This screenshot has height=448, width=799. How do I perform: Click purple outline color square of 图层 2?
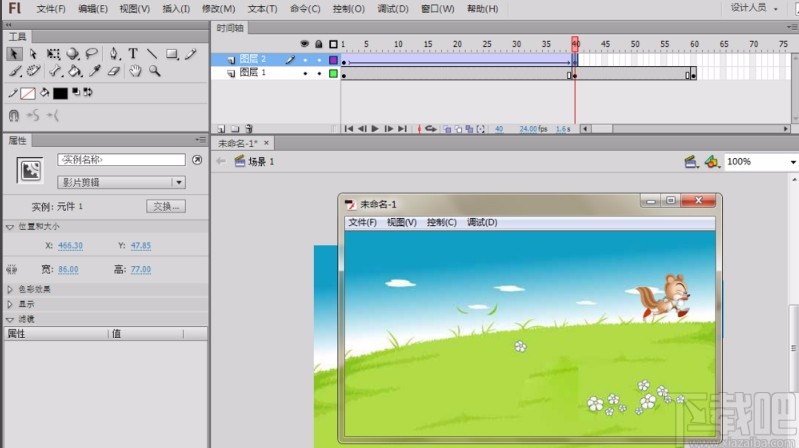(333, 60)
